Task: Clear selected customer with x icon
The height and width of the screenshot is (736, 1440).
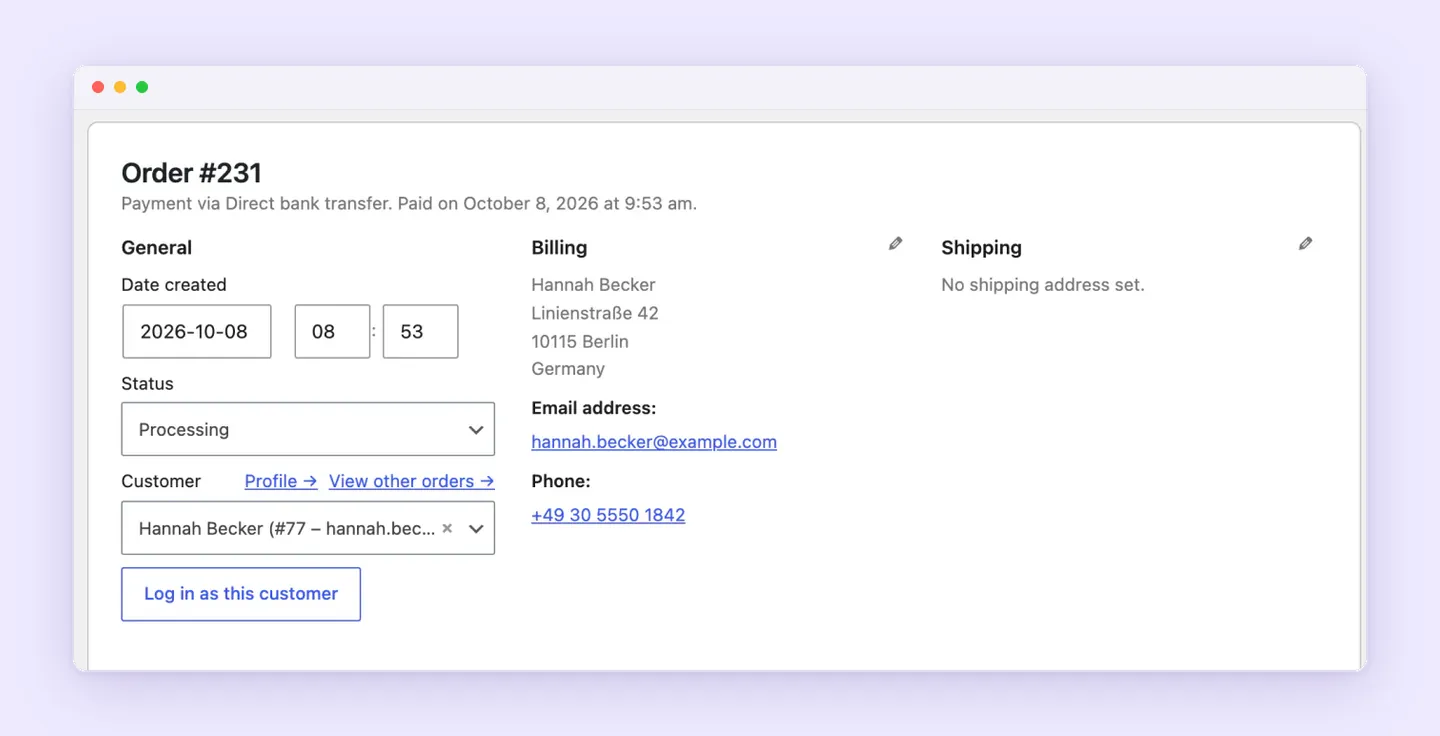Action: [447, 528]
